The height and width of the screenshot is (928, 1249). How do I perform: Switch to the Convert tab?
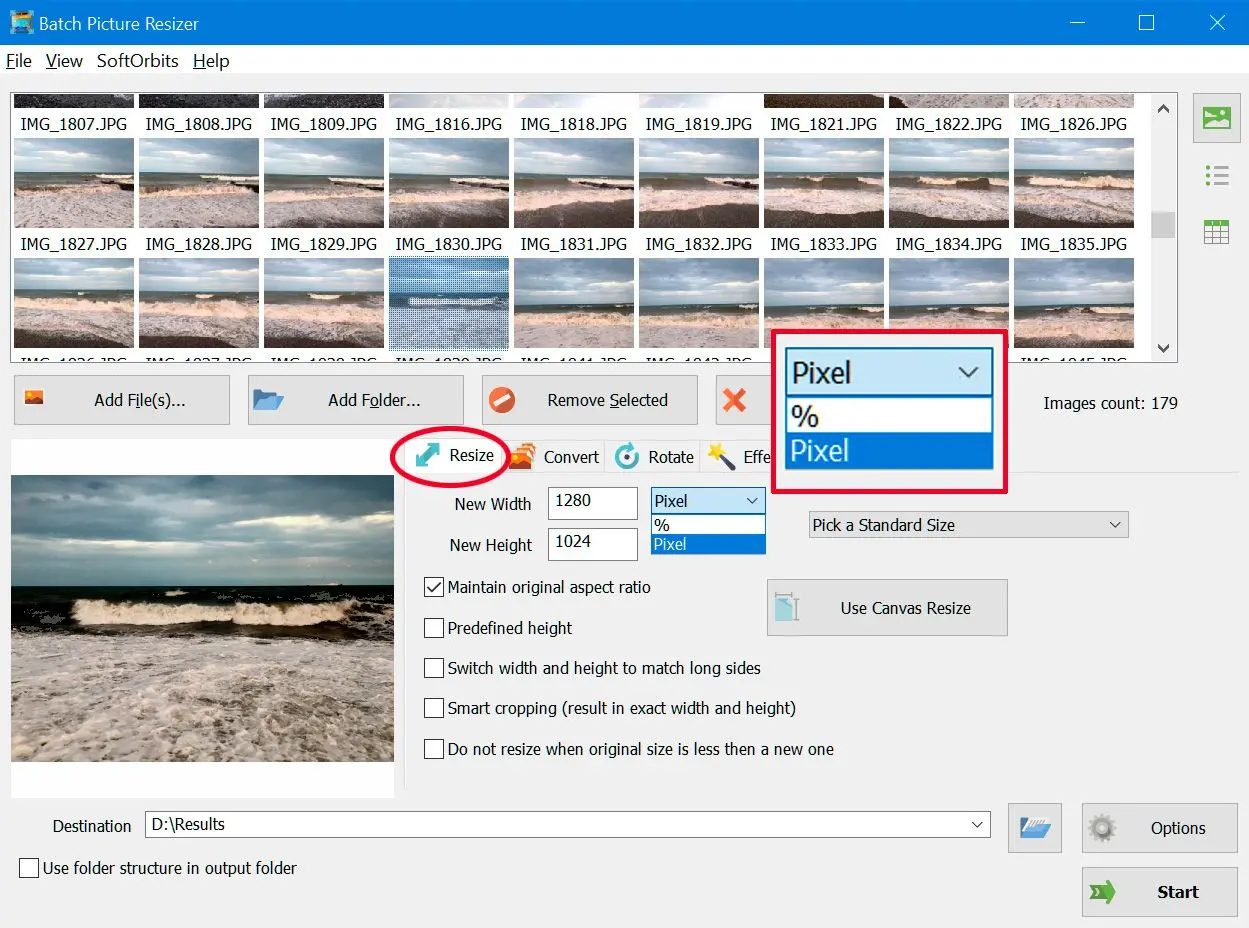[x=554, y=457]
